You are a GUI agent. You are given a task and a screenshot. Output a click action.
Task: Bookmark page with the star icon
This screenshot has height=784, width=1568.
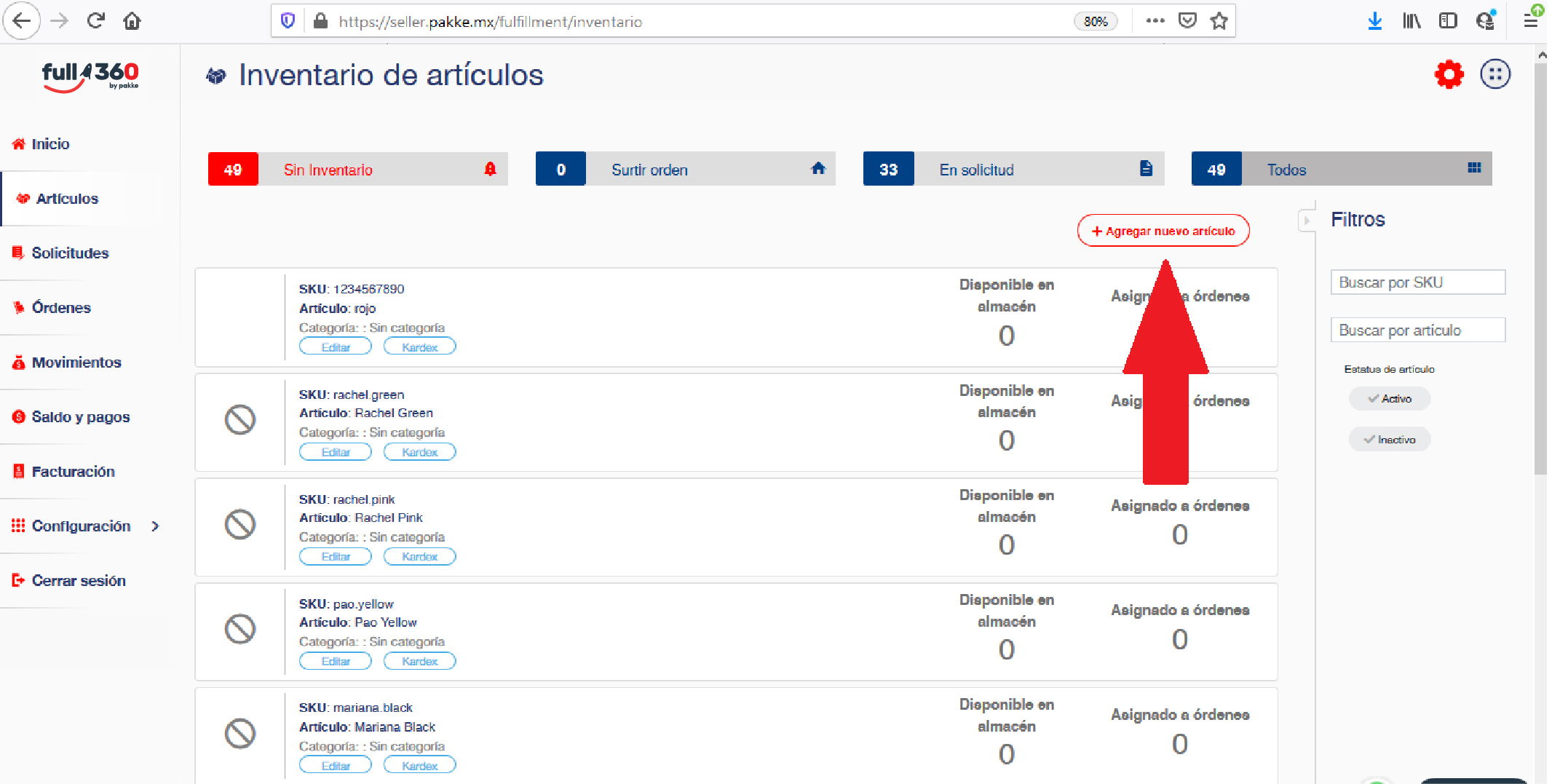click(1219, 21)
